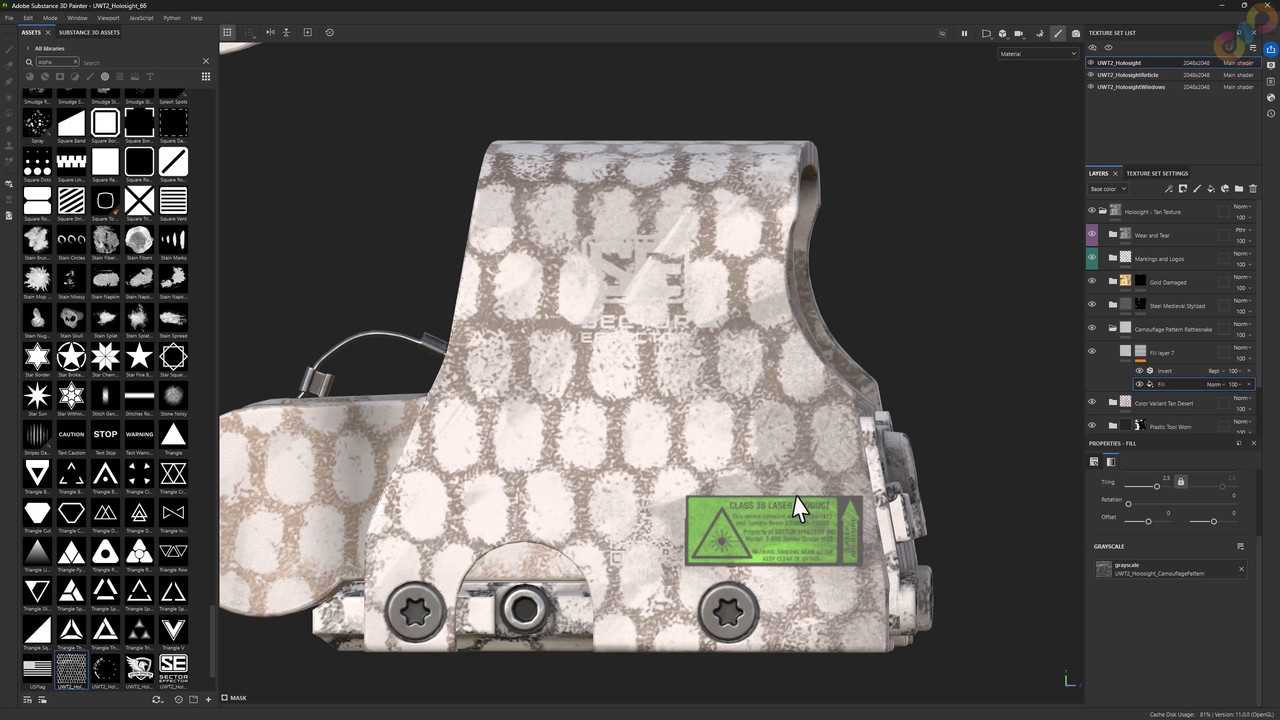Select the Fill layer 7 row
This screenshot has width=1280, height=720.
[1170, 352]
